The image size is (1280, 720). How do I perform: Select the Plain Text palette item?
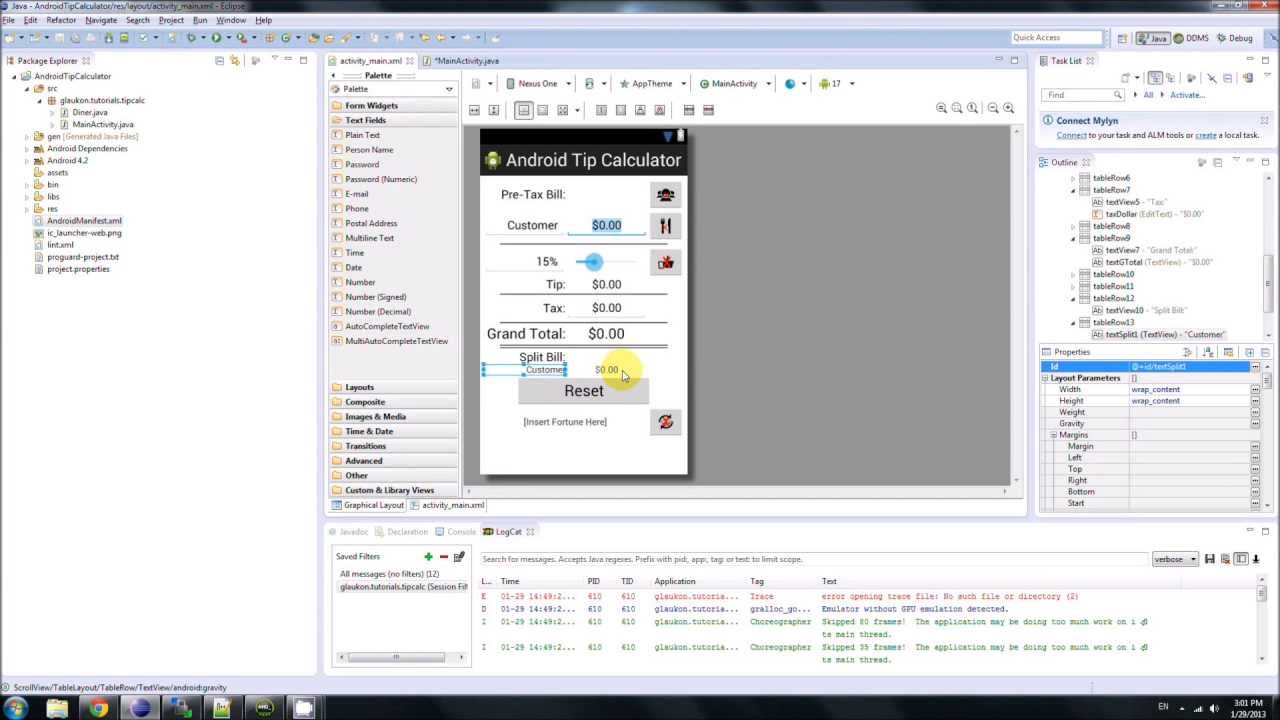[363, 135]
